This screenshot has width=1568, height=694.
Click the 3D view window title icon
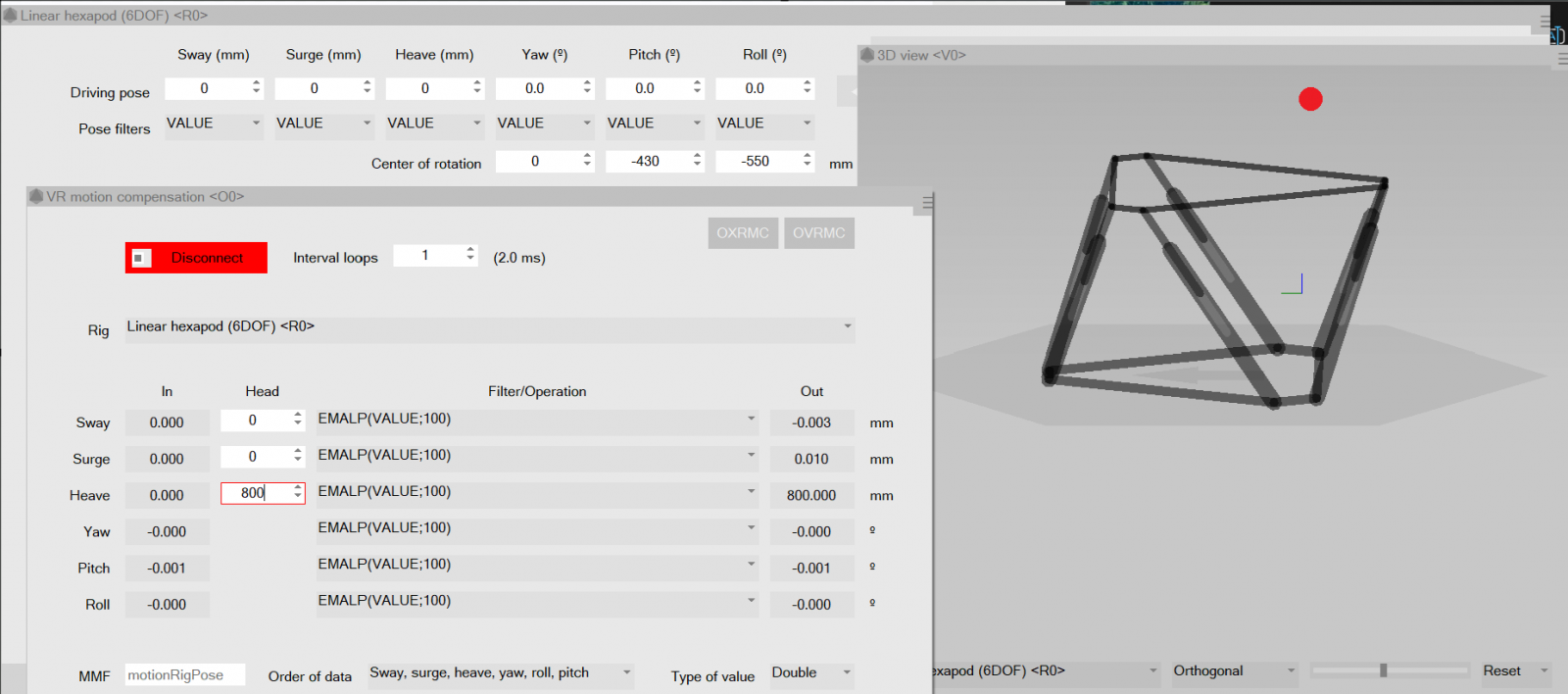(x=866, y=55)
